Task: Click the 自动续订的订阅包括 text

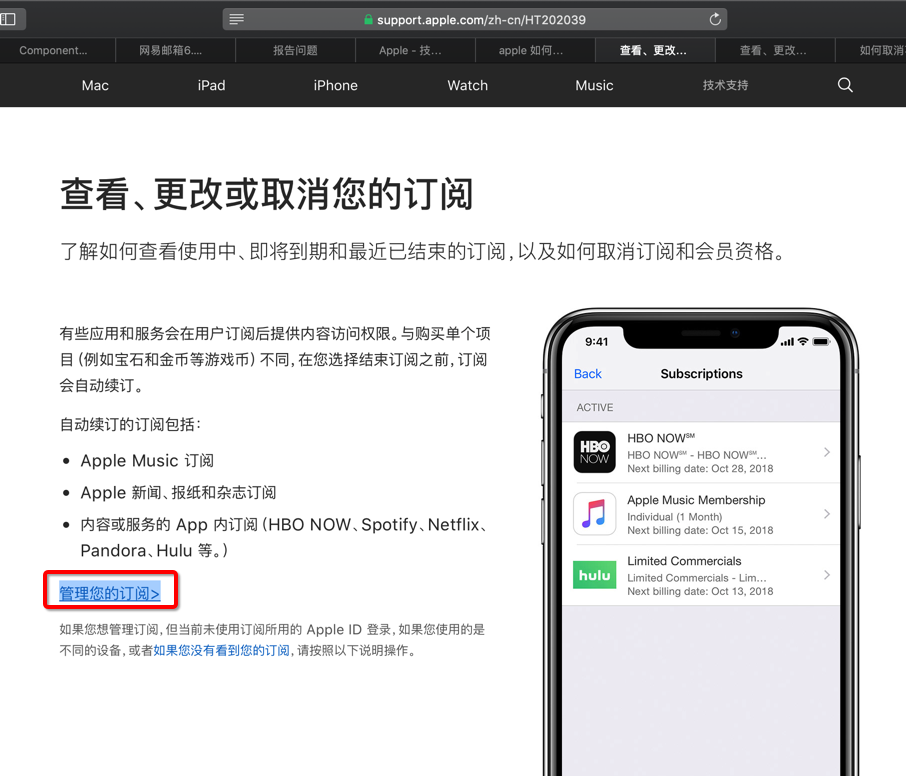Action: coord(130,425)
